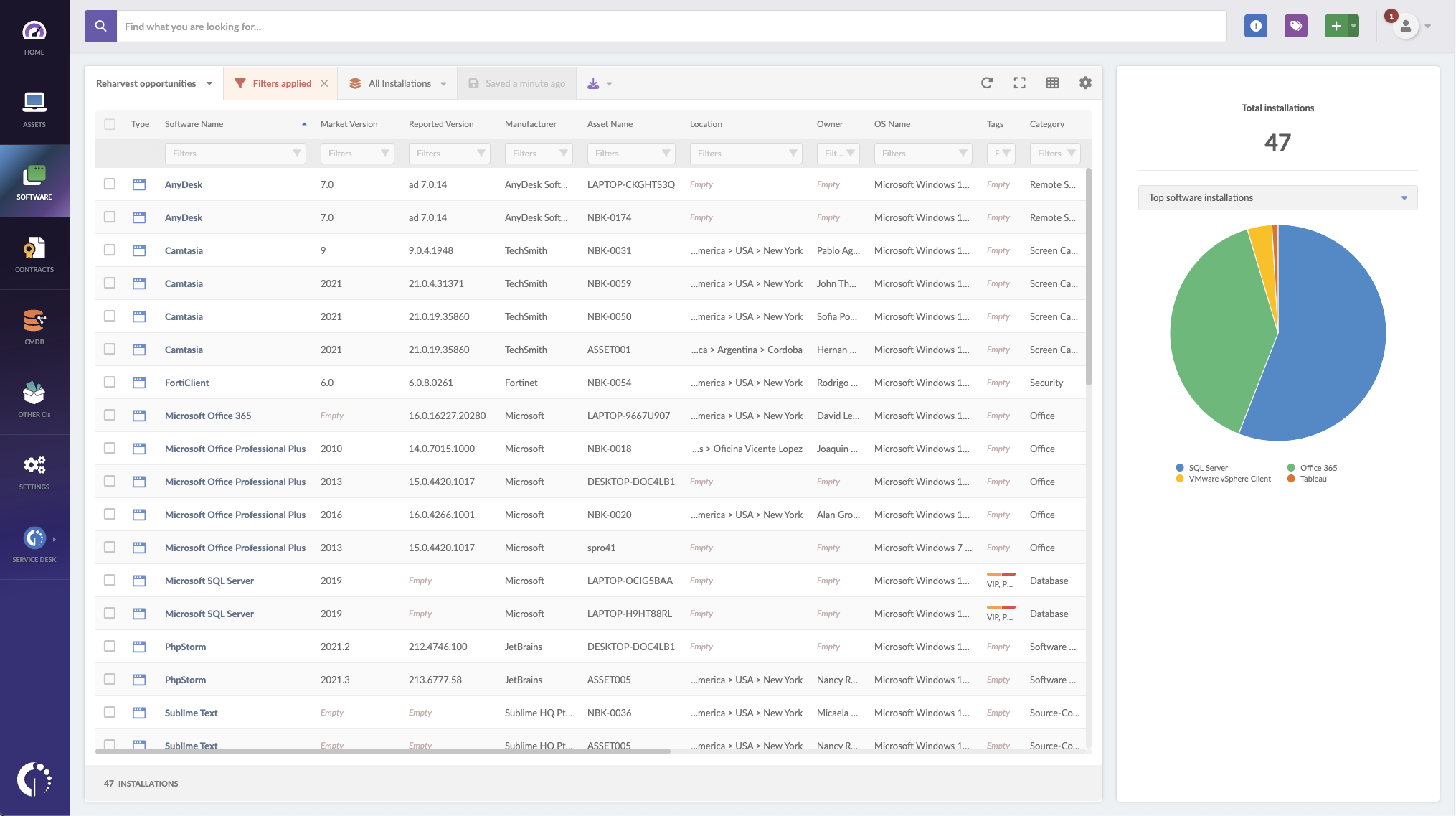Select the checkbox for the FortiClient row

[110, 382]
